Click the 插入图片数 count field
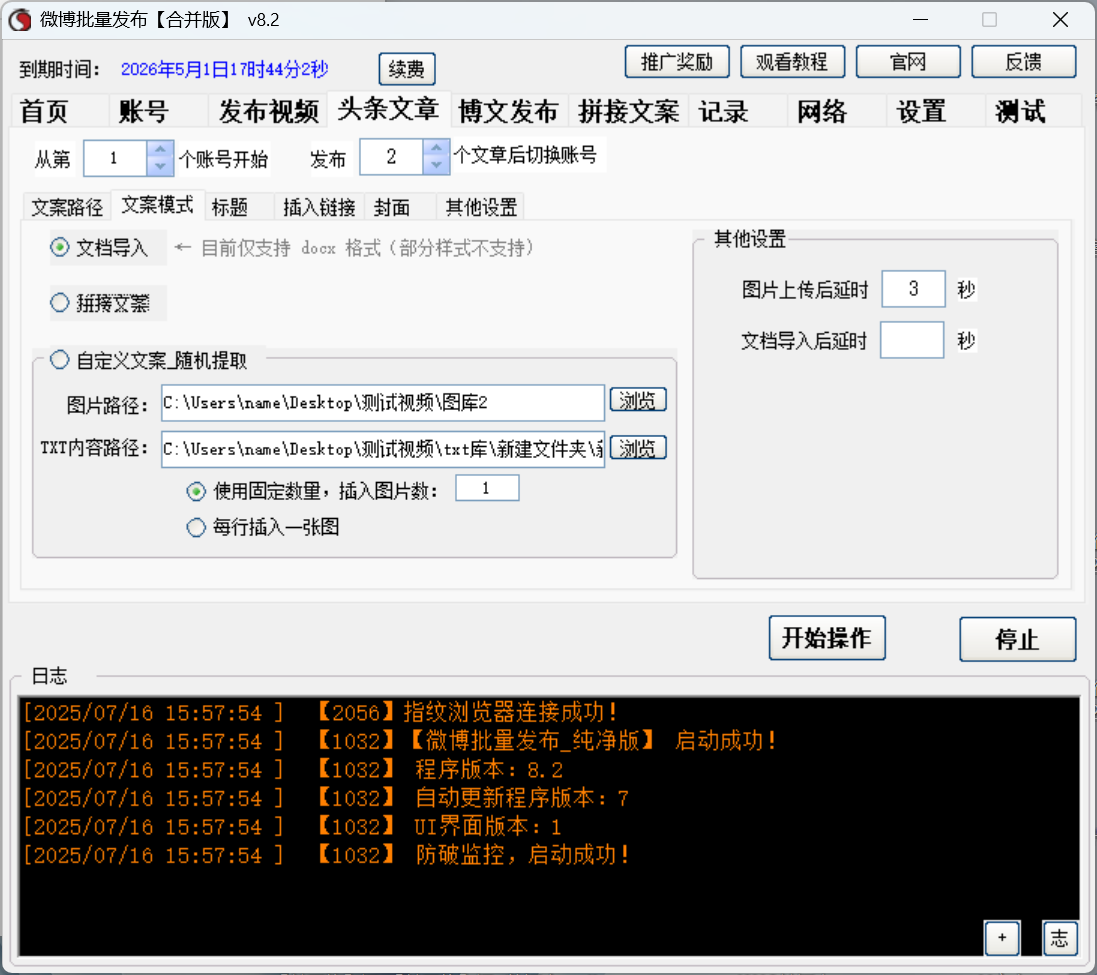Image resolution: width=1097 pixels, height=975 pixels. point(487,488)
